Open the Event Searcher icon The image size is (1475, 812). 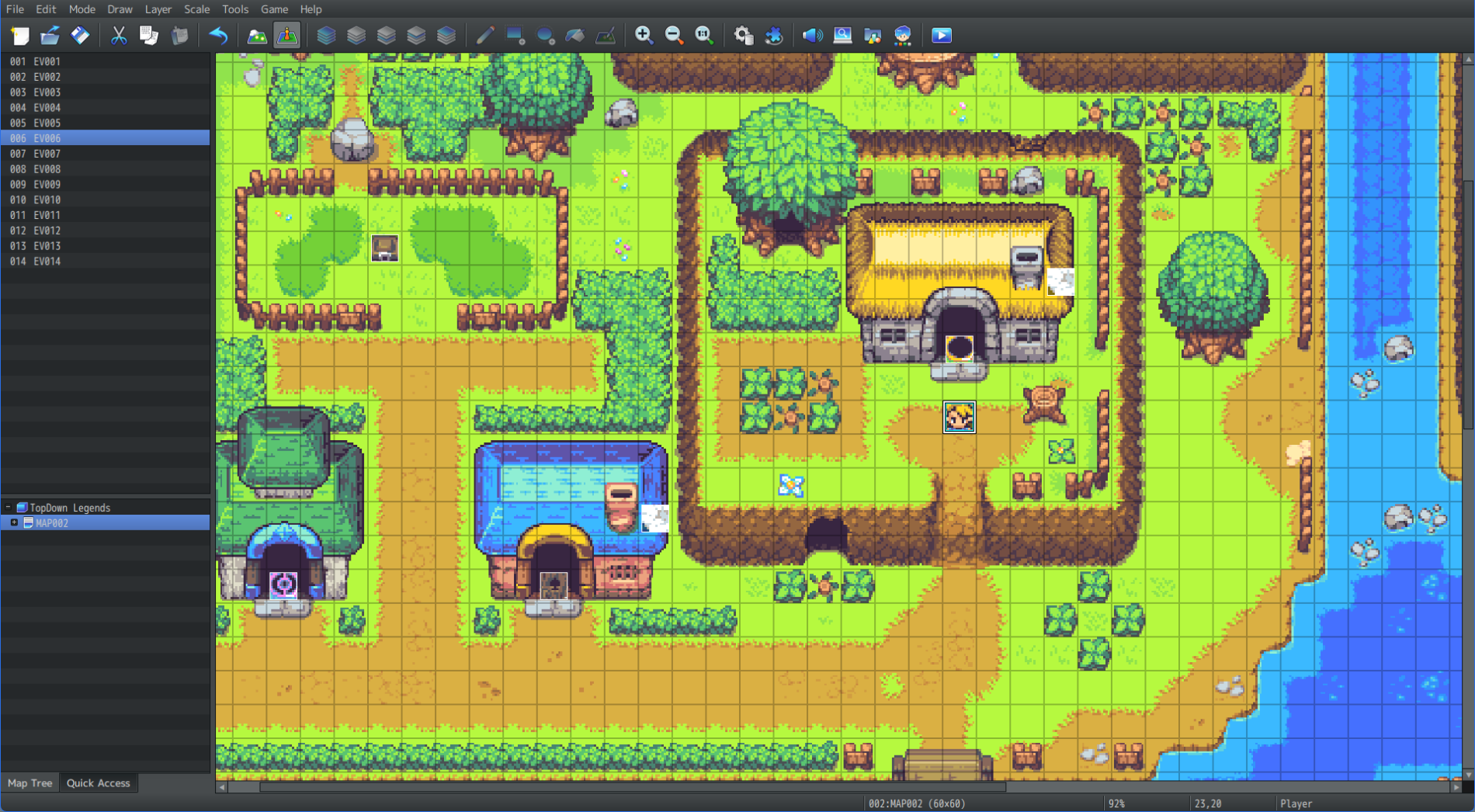(843, 35)
